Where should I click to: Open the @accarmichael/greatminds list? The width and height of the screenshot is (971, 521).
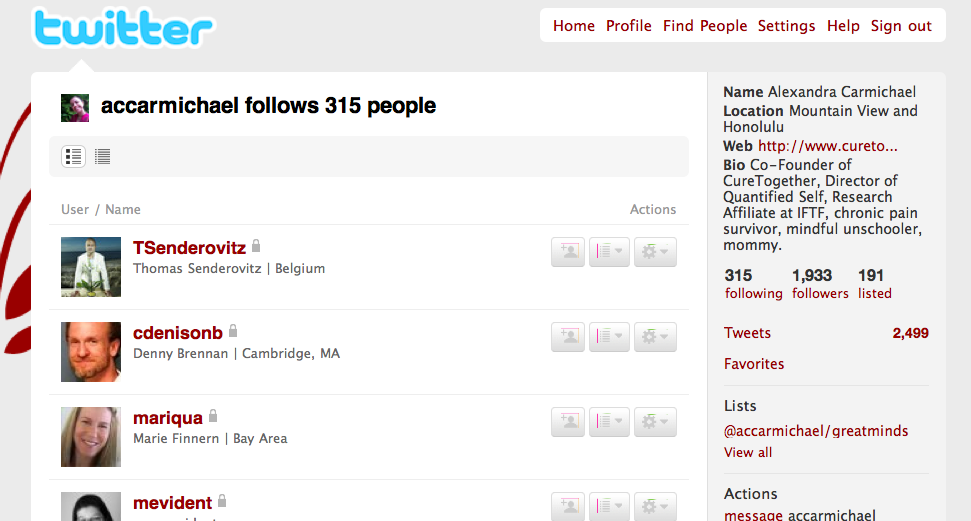[x=816, y=431]
